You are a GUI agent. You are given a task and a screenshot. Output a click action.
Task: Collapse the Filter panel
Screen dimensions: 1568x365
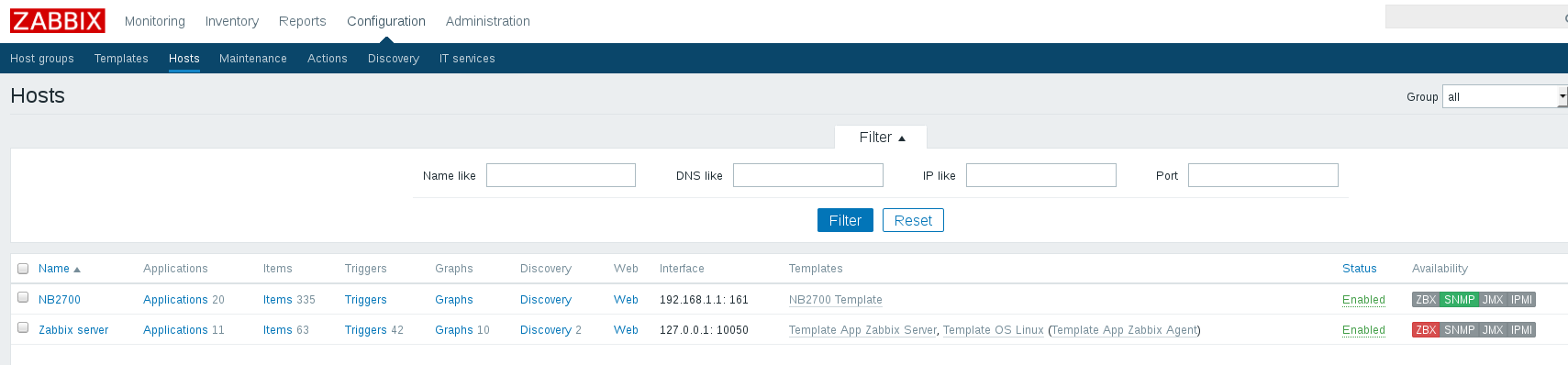882,137
